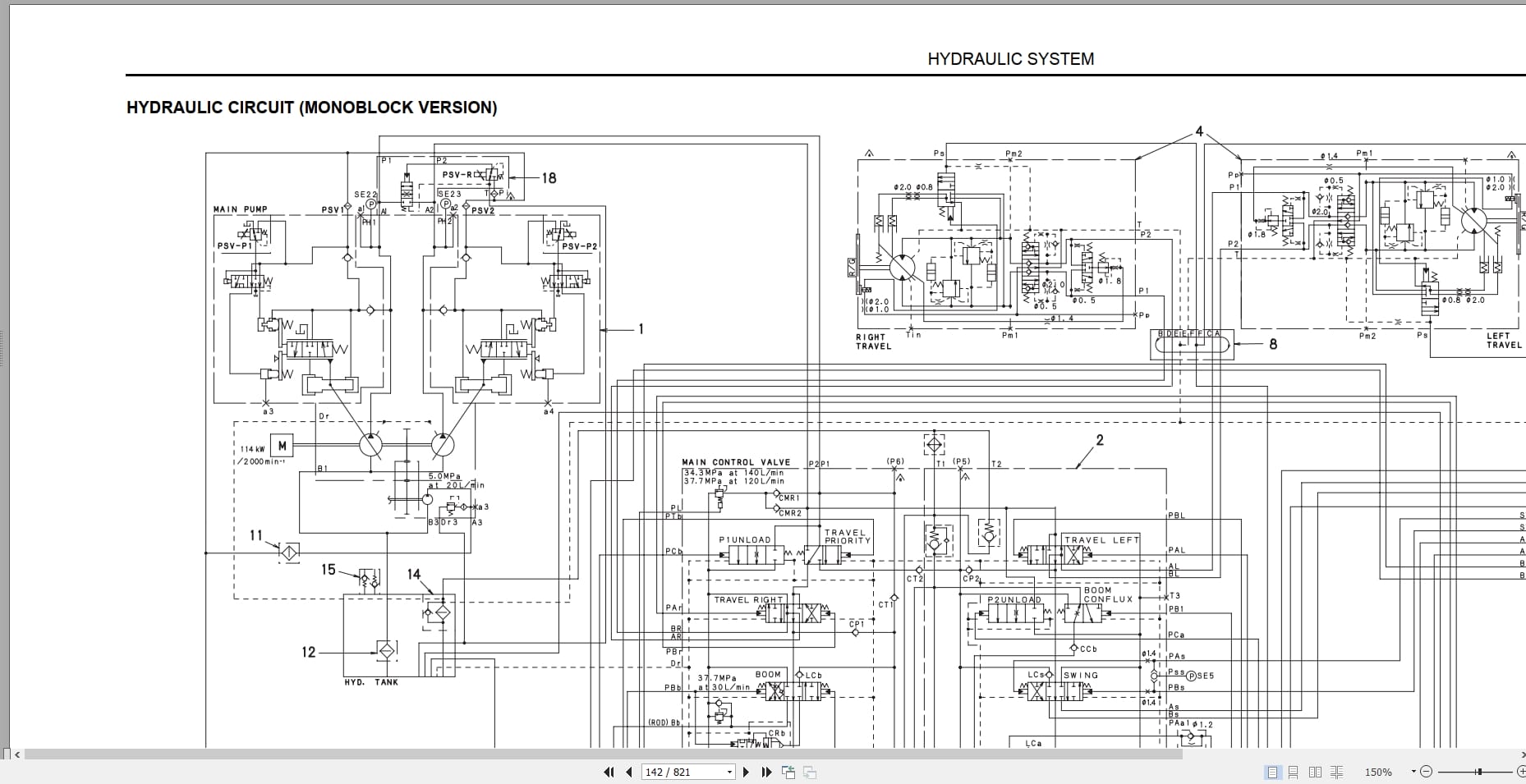Click the 150% zoom level value
Screen dimensions: 1526x784
1378,772
